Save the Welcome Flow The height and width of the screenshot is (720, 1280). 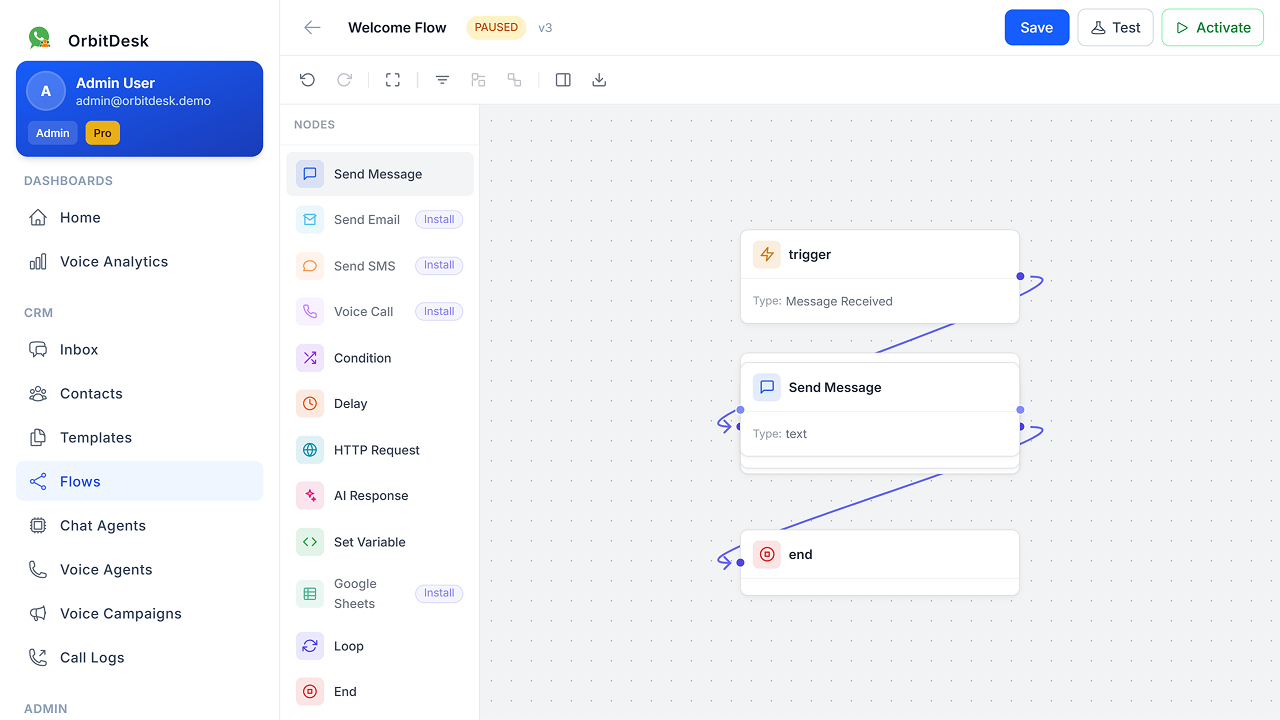1036,28
